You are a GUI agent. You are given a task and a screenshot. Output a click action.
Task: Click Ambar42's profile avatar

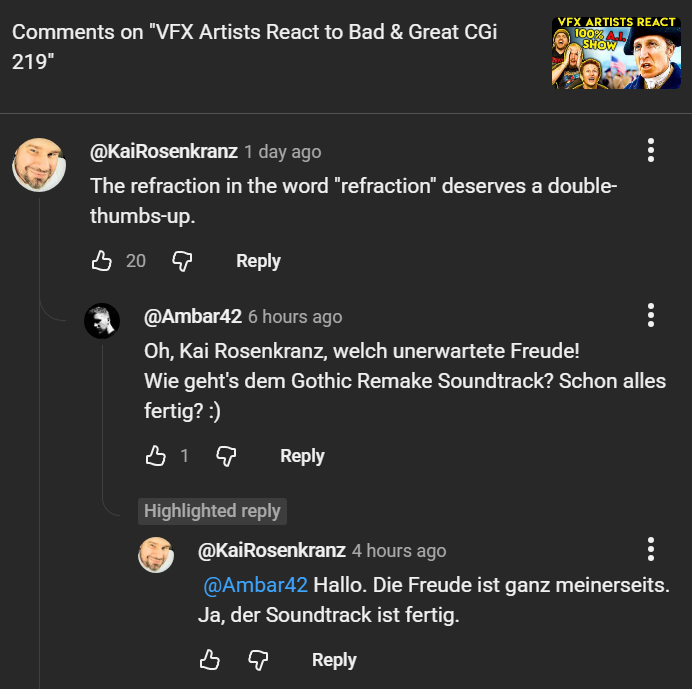(102, 321)
